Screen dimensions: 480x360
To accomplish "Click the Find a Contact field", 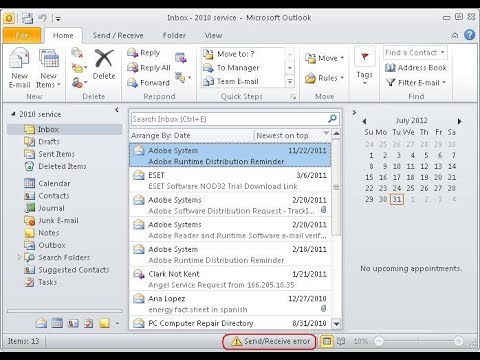I will (x=415, y=53).
